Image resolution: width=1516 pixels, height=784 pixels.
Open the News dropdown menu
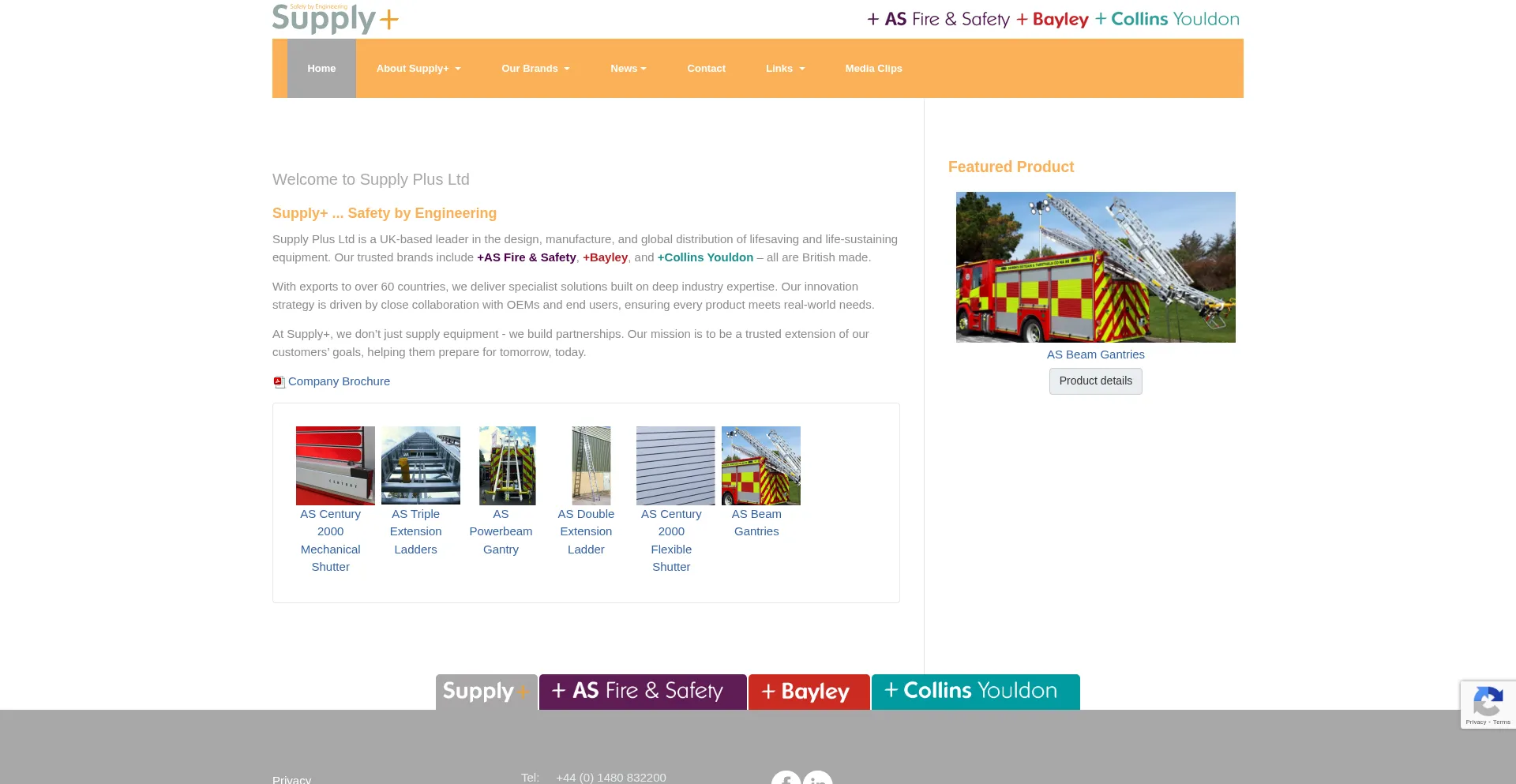coord(628,69)
